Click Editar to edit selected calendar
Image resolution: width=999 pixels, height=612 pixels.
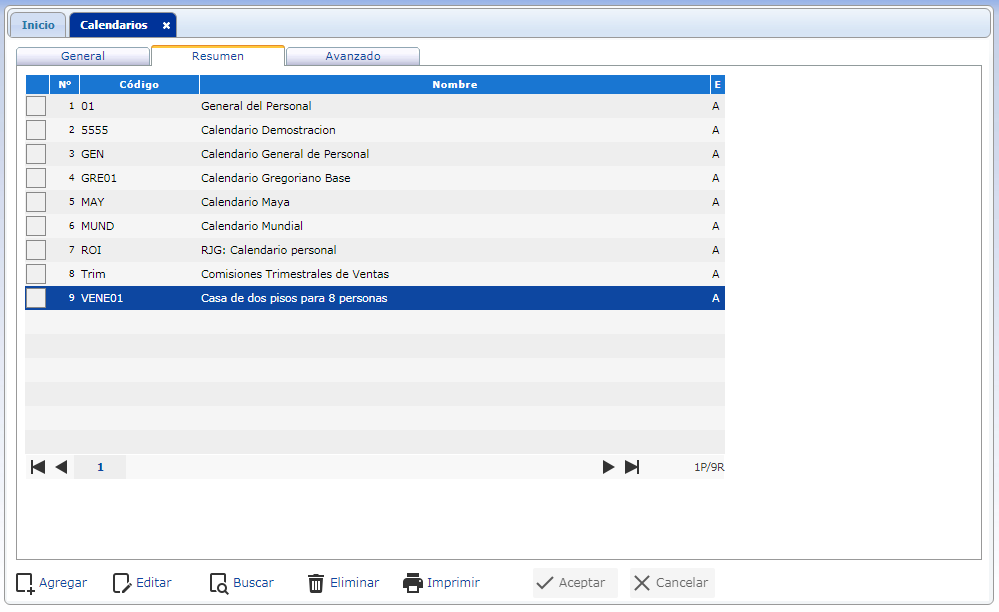point(142,583)
